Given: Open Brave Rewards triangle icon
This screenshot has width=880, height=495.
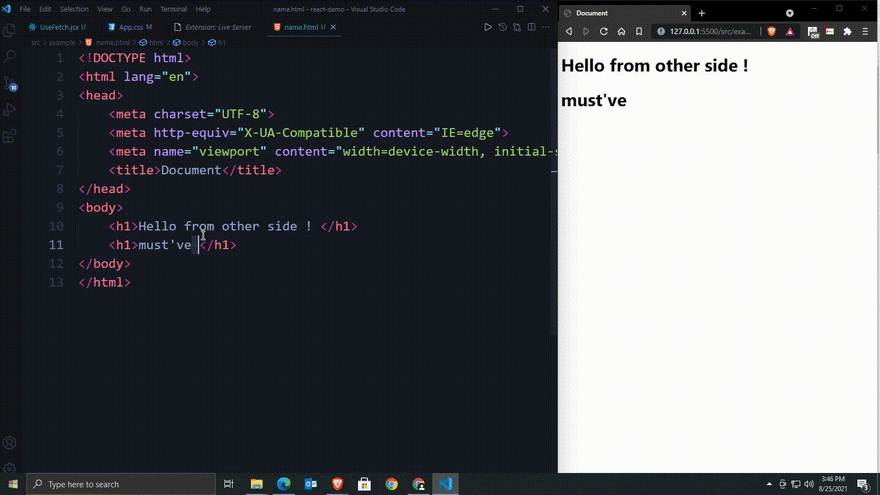Looking at the screenshot, I should tap(790, 31).
